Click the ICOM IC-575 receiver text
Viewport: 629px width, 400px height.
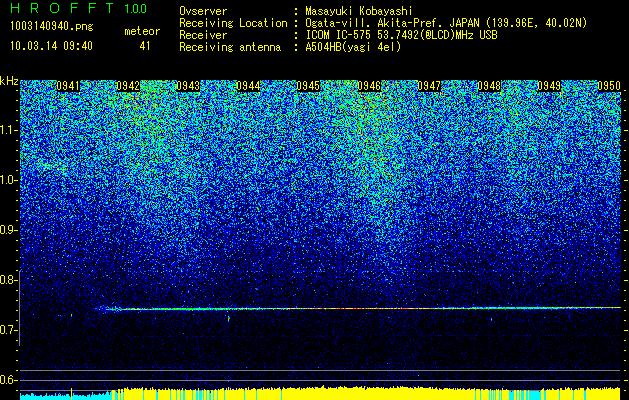pyautogui.click(x=401, y=35)
